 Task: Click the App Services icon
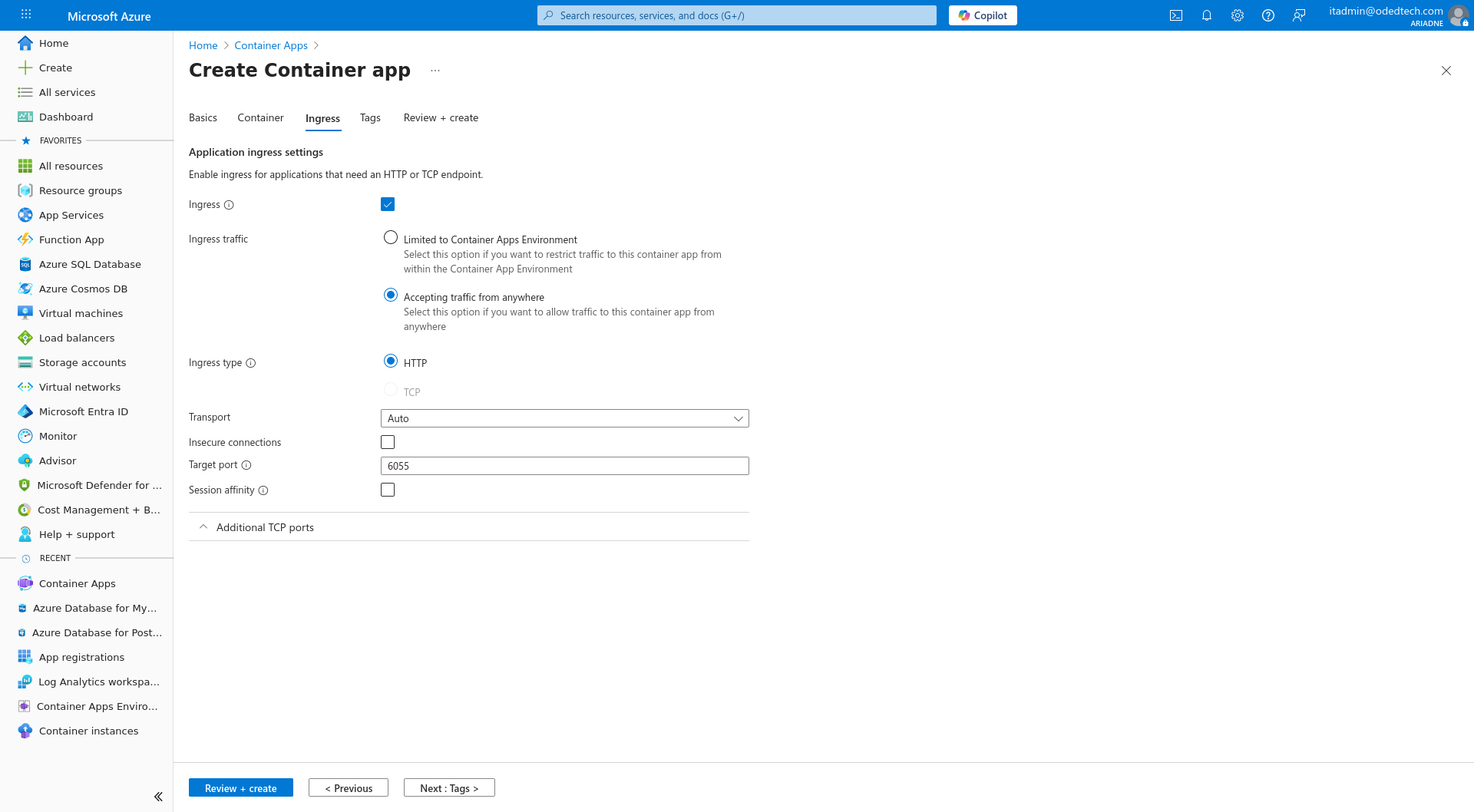tap(25, 215)
